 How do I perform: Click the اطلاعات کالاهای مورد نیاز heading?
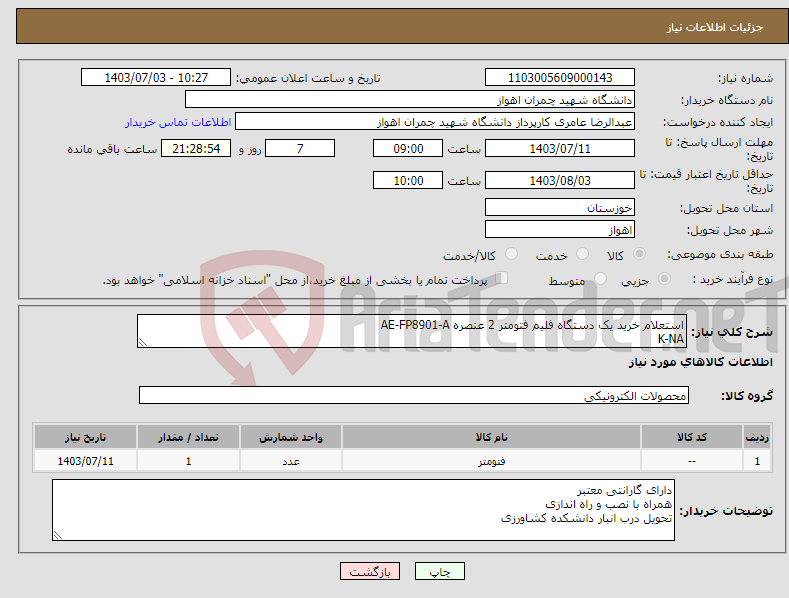coord(700,362)
